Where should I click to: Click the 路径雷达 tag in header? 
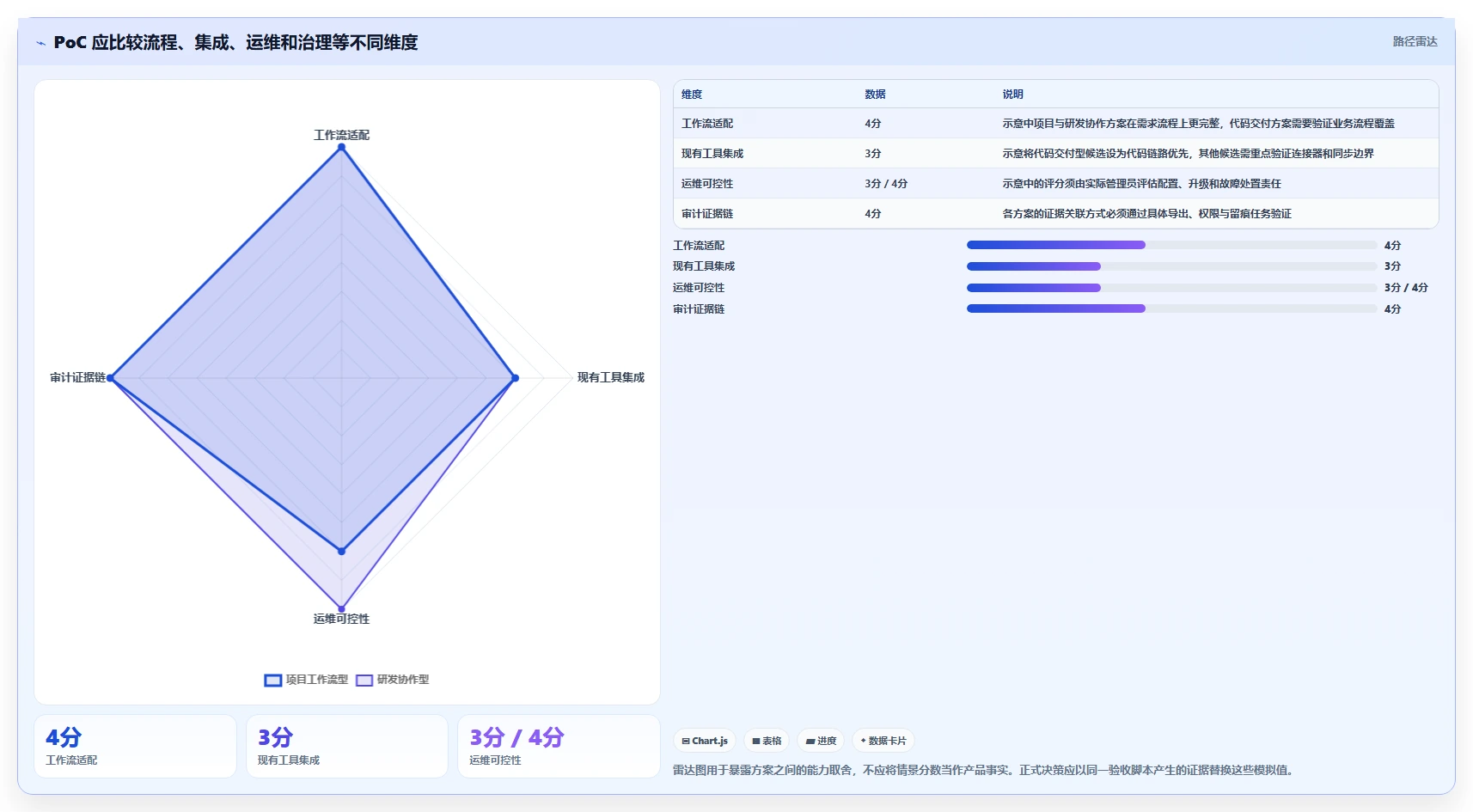[x=1415, y=41]
